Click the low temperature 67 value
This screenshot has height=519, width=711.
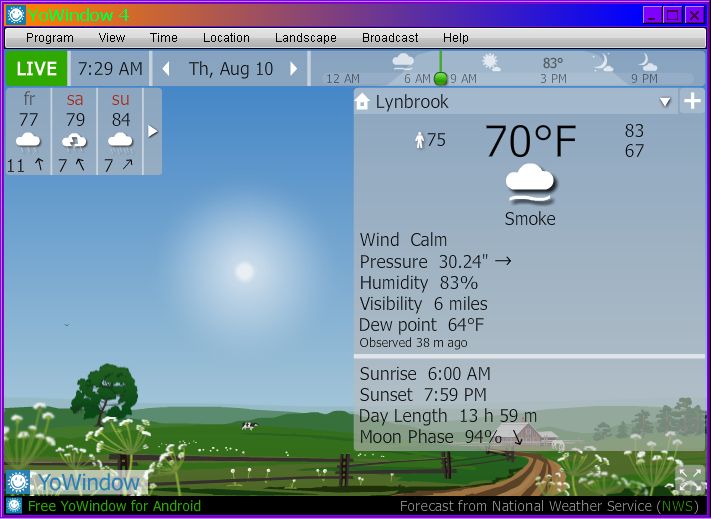pyautogui.click(x=634, y=151)
